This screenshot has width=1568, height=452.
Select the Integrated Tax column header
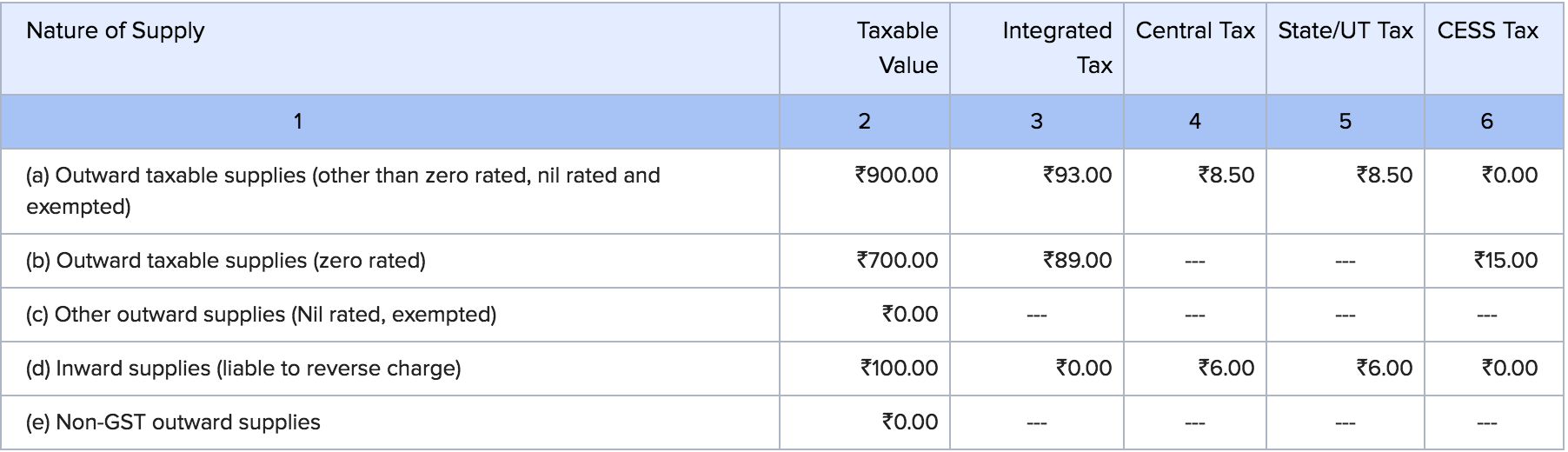pos(1057,48)
